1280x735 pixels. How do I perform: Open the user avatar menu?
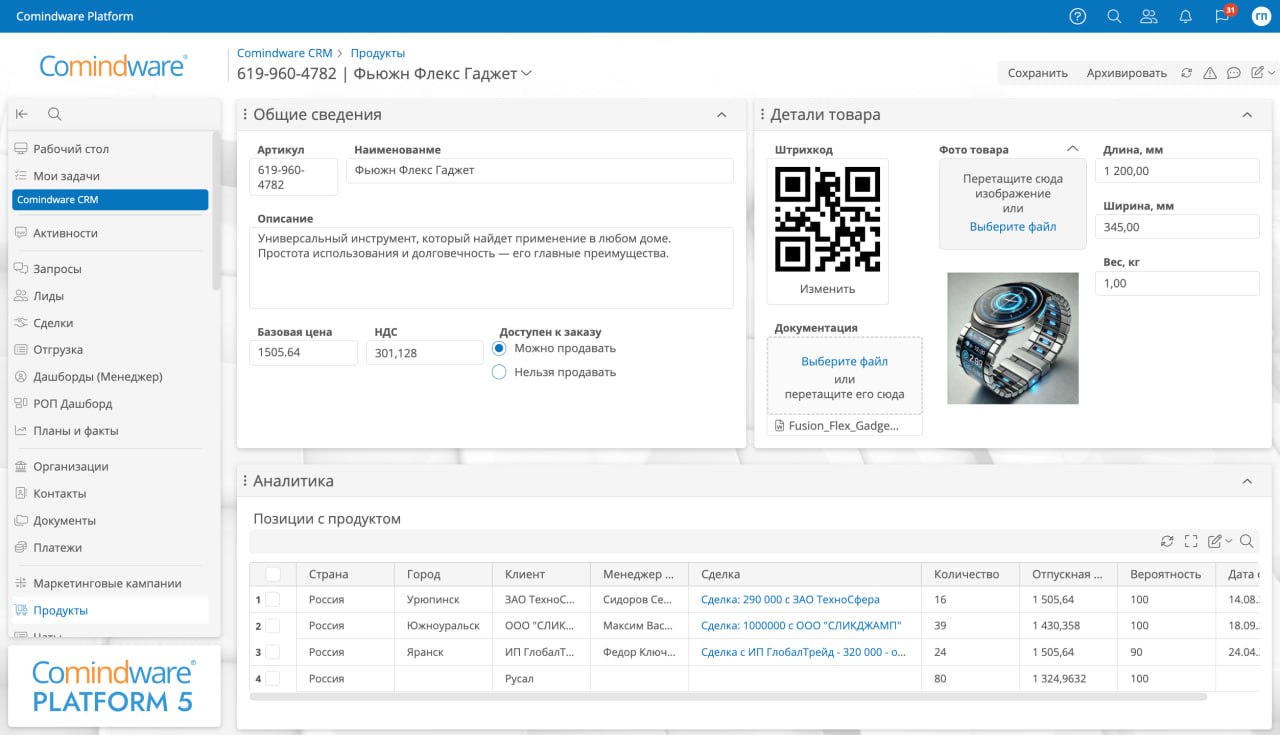1261,16
